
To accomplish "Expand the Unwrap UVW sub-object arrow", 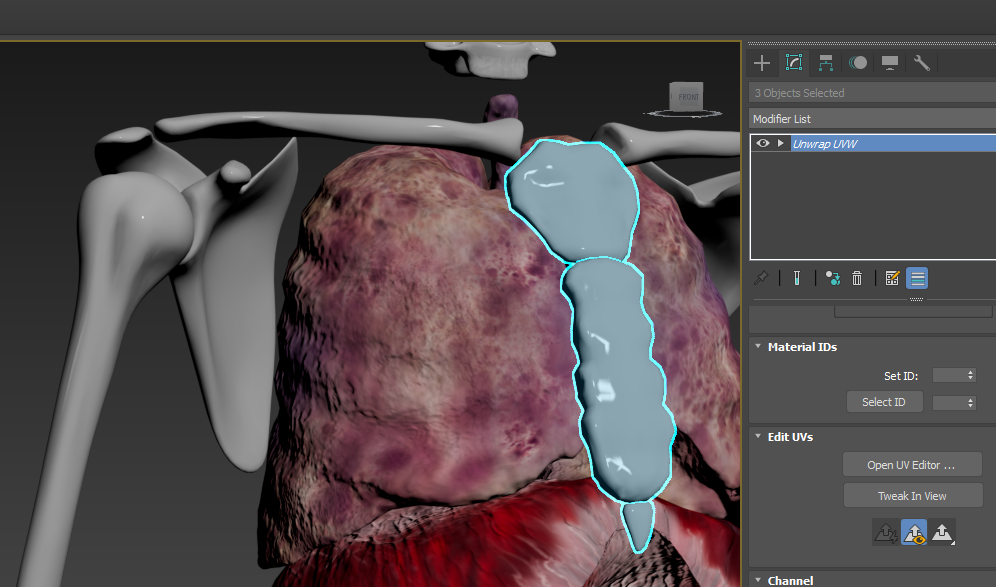I will (781, 144).
